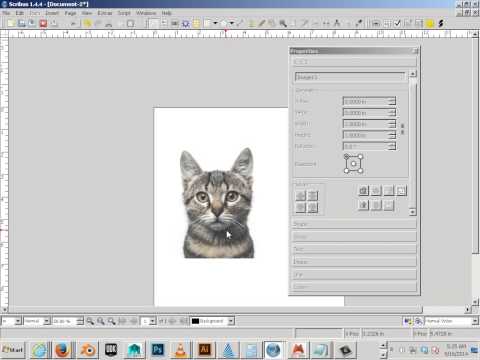Open the File menu

6,13
